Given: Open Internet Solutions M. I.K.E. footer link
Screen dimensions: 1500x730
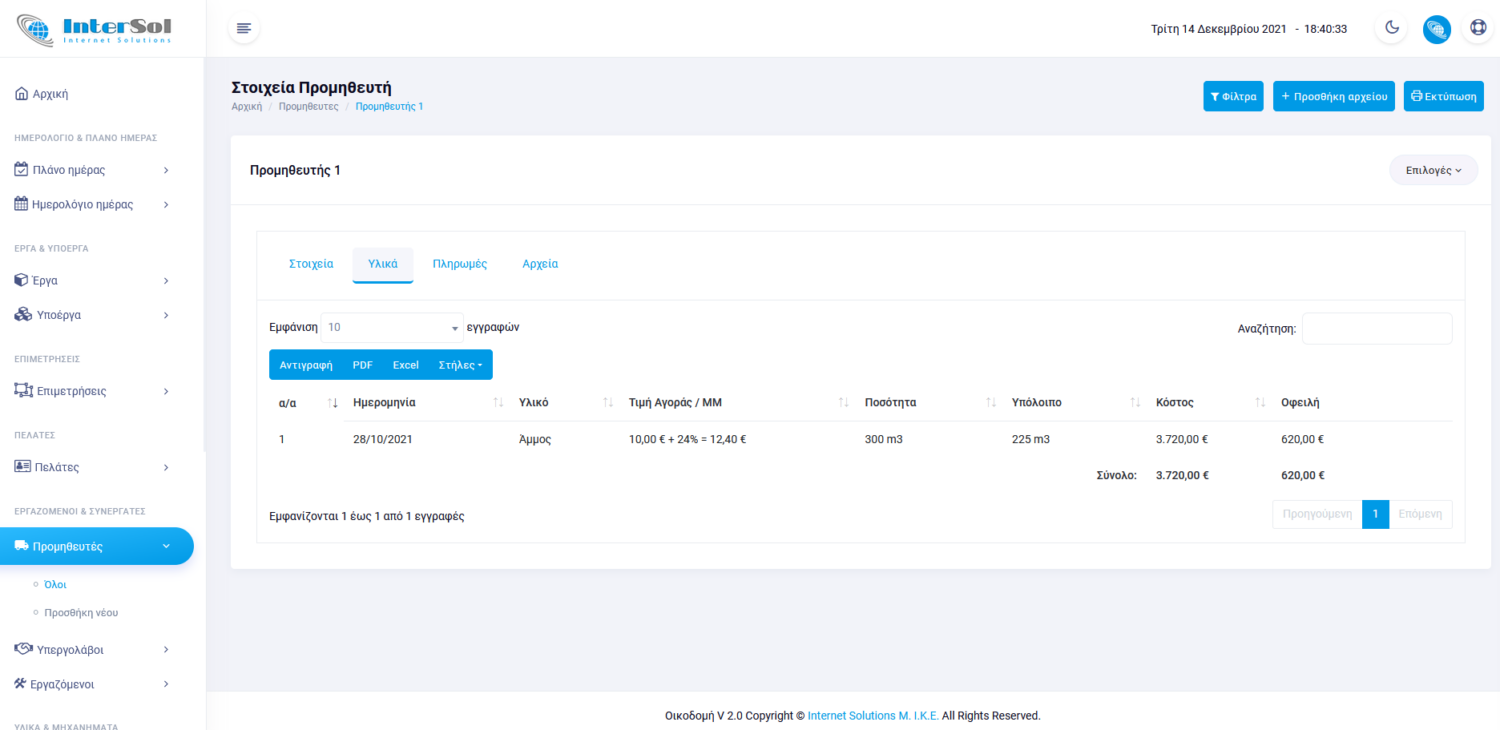Looking at the screenshot, I should click(872, 716).
